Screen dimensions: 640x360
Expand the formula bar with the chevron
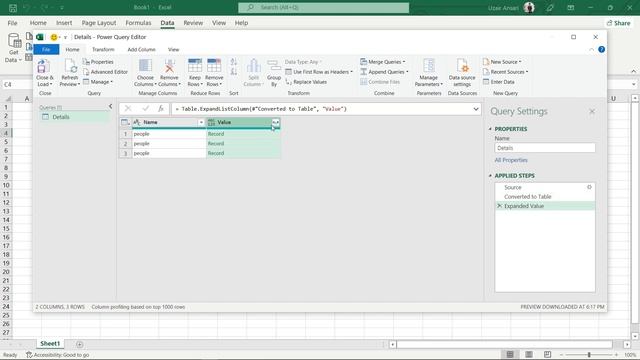[x=476, y=109]
